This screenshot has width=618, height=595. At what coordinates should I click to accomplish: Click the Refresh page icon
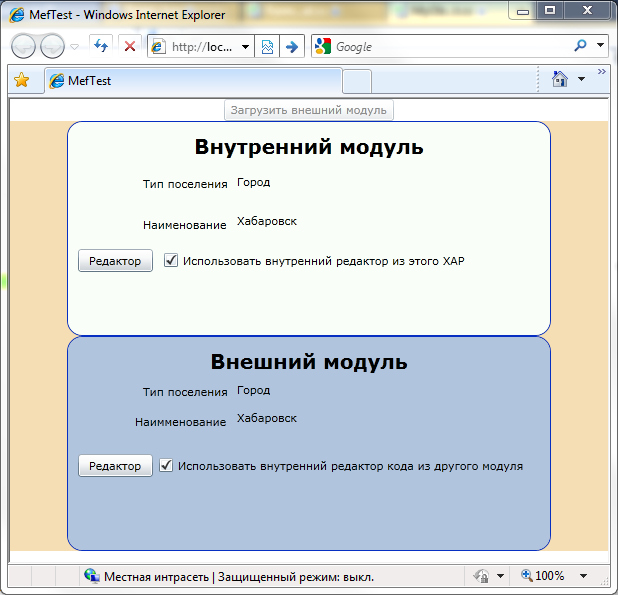tap(101, 46)
